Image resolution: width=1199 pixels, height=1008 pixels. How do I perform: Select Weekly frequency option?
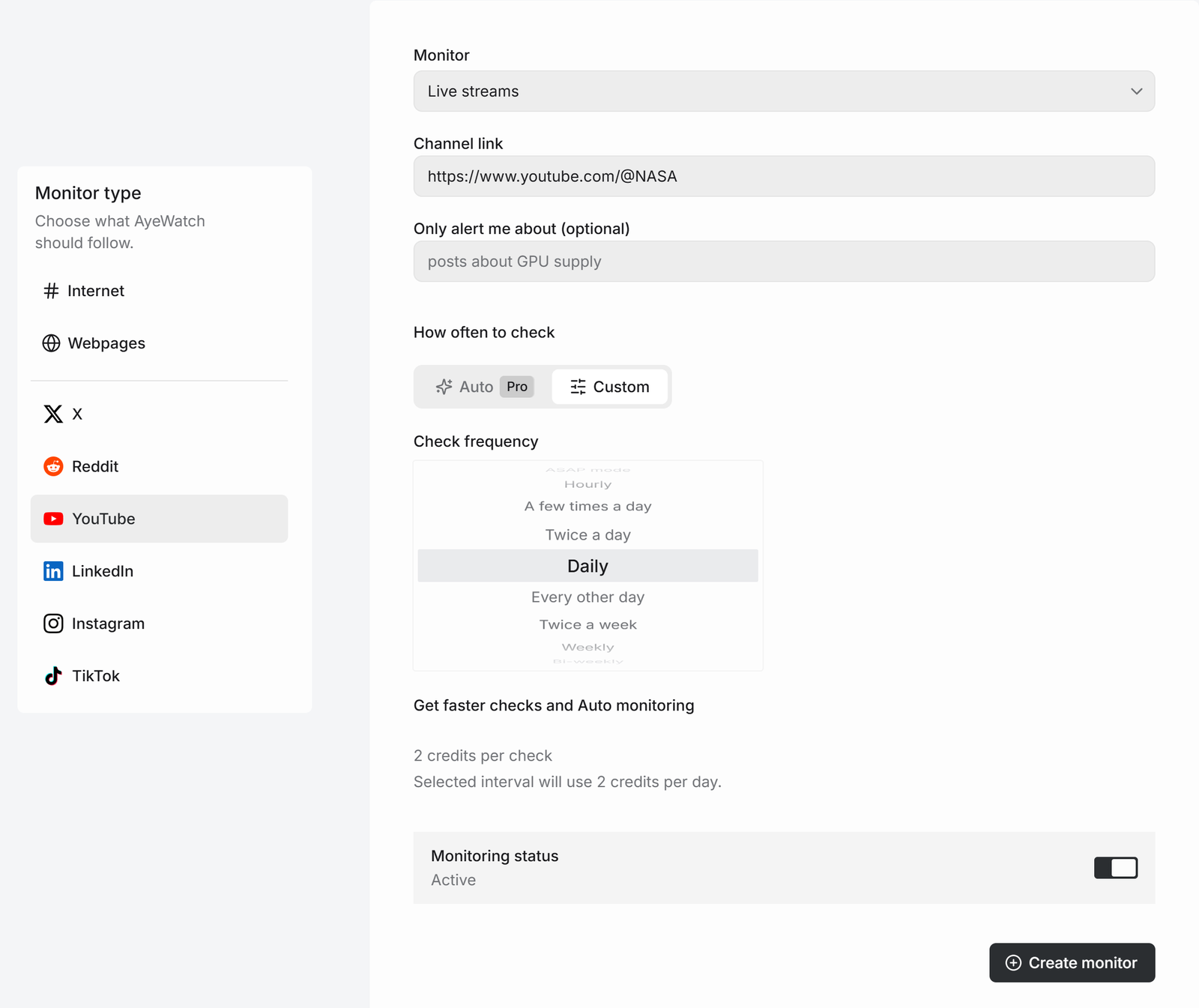click(588, 648)
